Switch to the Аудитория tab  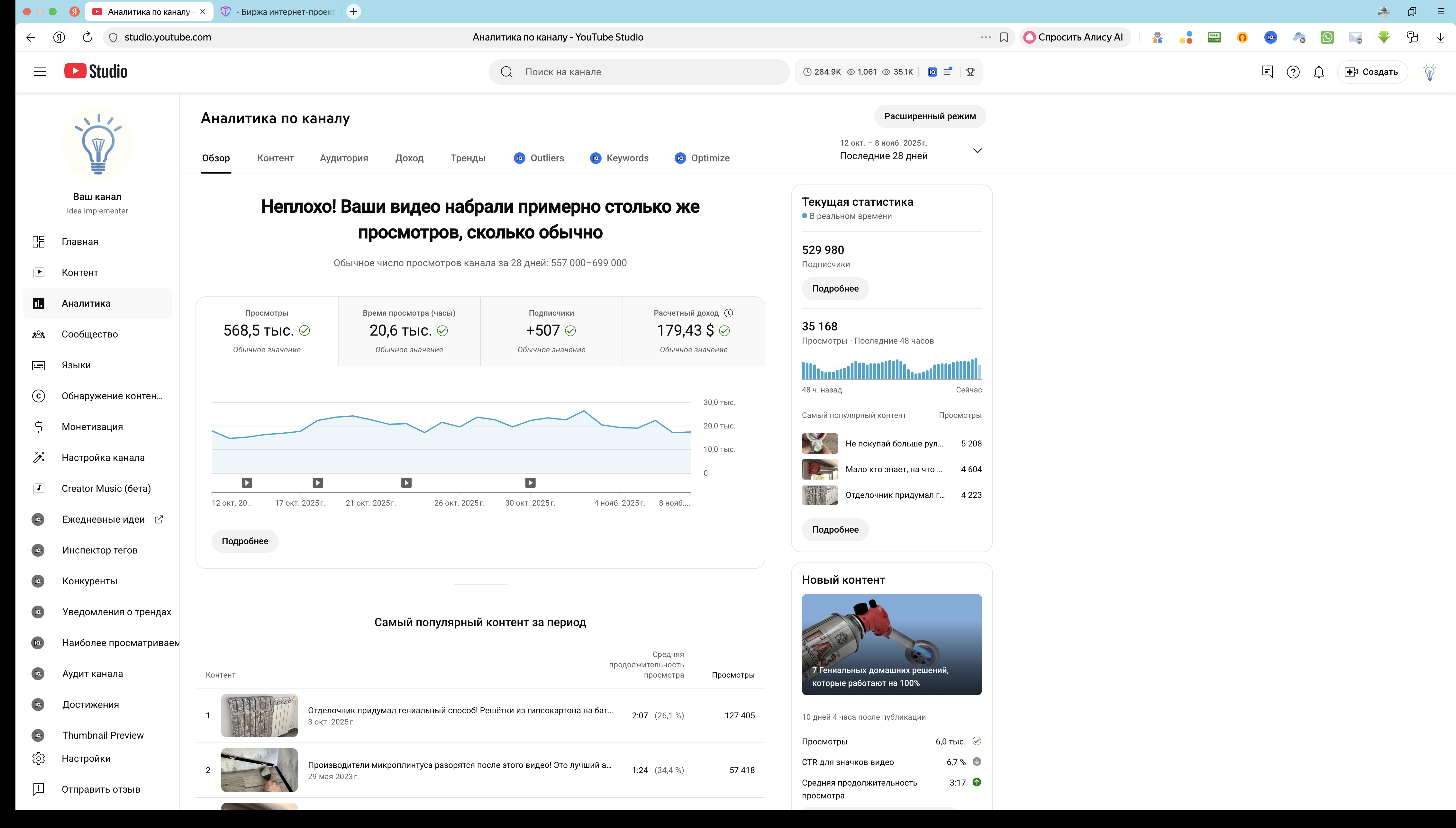pos(343,158)
